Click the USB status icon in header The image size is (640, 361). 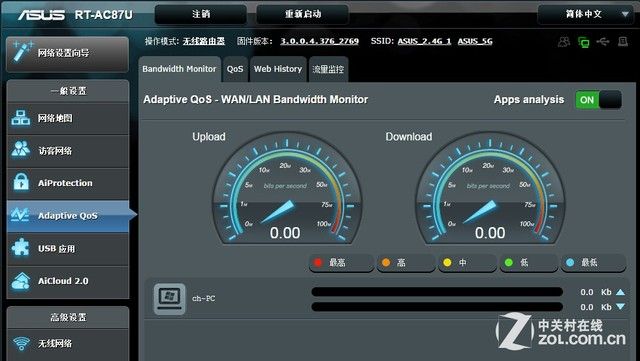[x=603, y=41]
